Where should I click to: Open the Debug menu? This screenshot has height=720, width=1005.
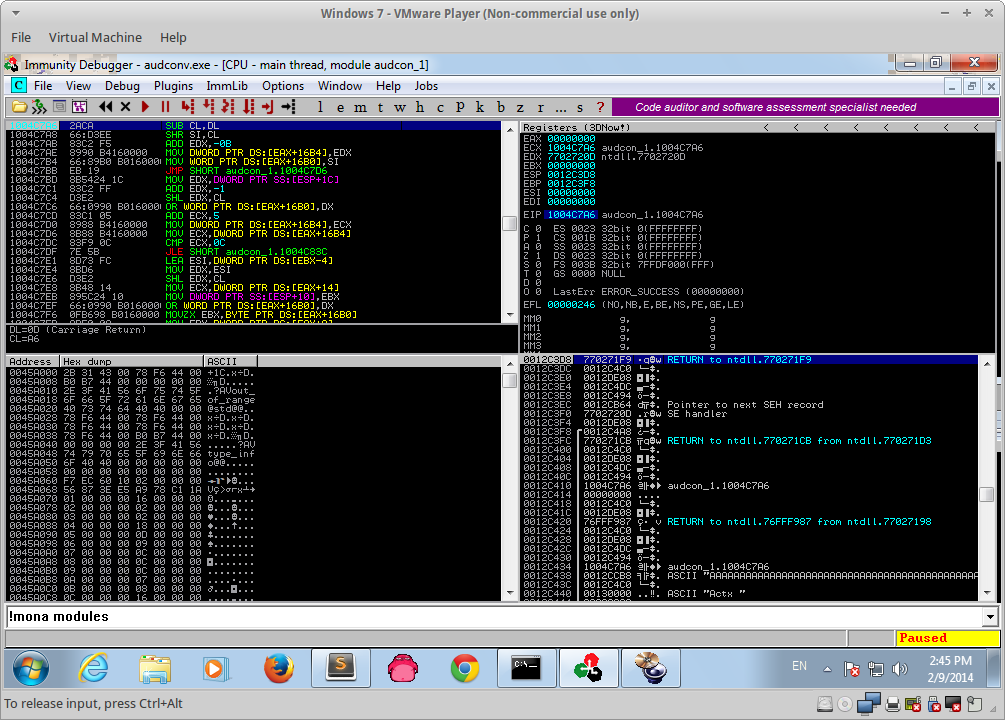click(122, 86)
